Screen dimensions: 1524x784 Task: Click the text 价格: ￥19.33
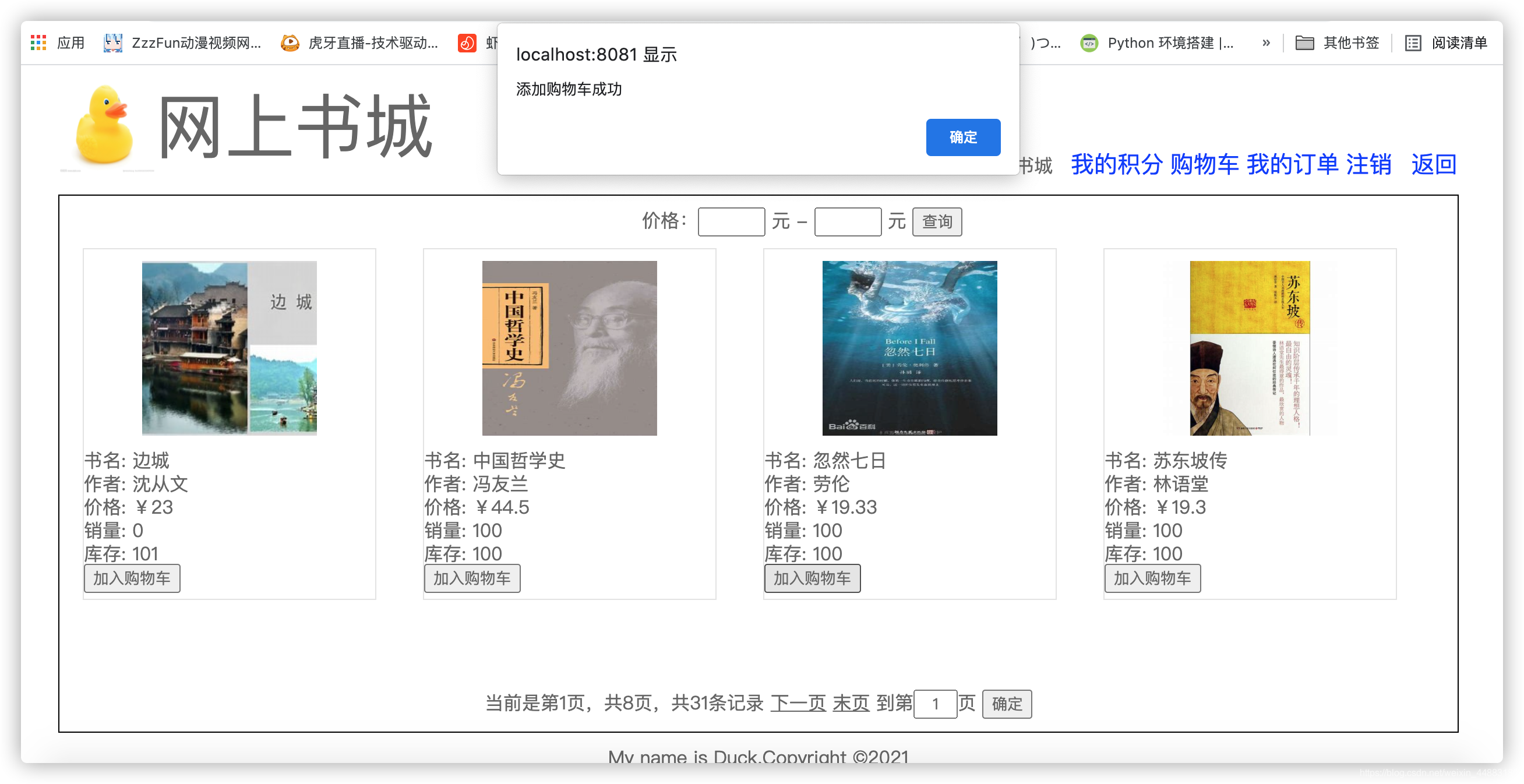[x=821, y=507]
